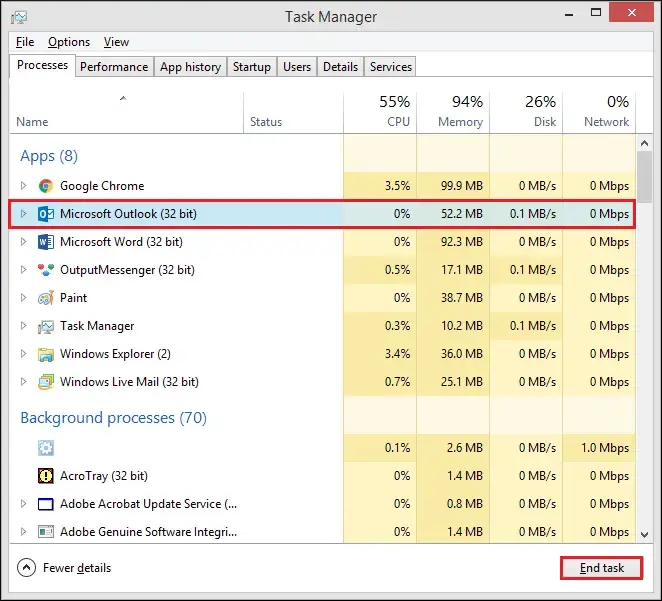Click the Google Chrome app icon
This screenshot has width=662, height=601.
tap(46, 186)
